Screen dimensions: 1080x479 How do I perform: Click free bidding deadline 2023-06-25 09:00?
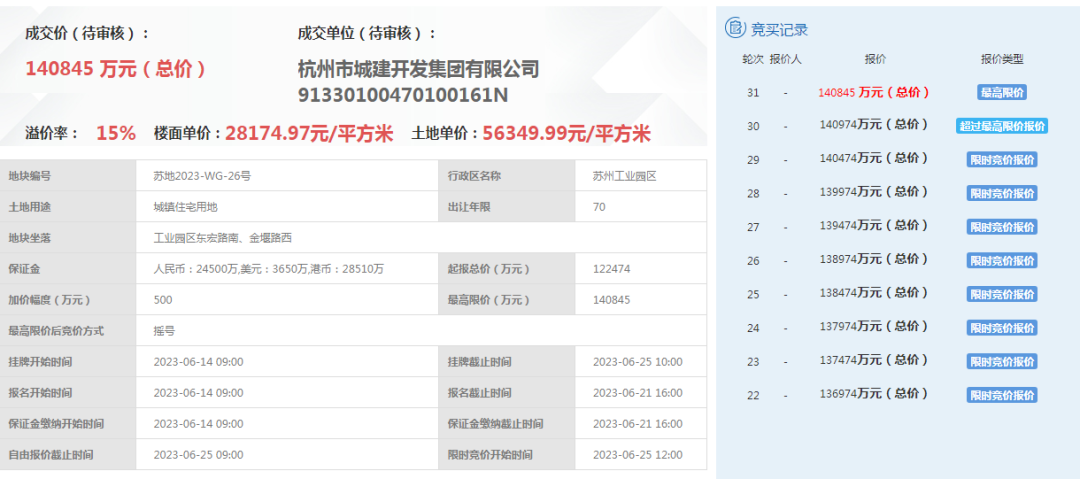198,455
